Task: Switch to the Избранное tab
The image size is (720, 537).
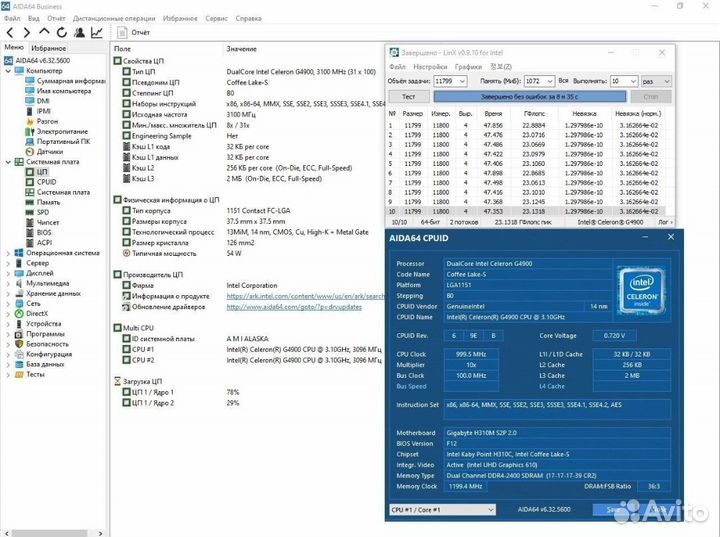Action: click(48, 47)
